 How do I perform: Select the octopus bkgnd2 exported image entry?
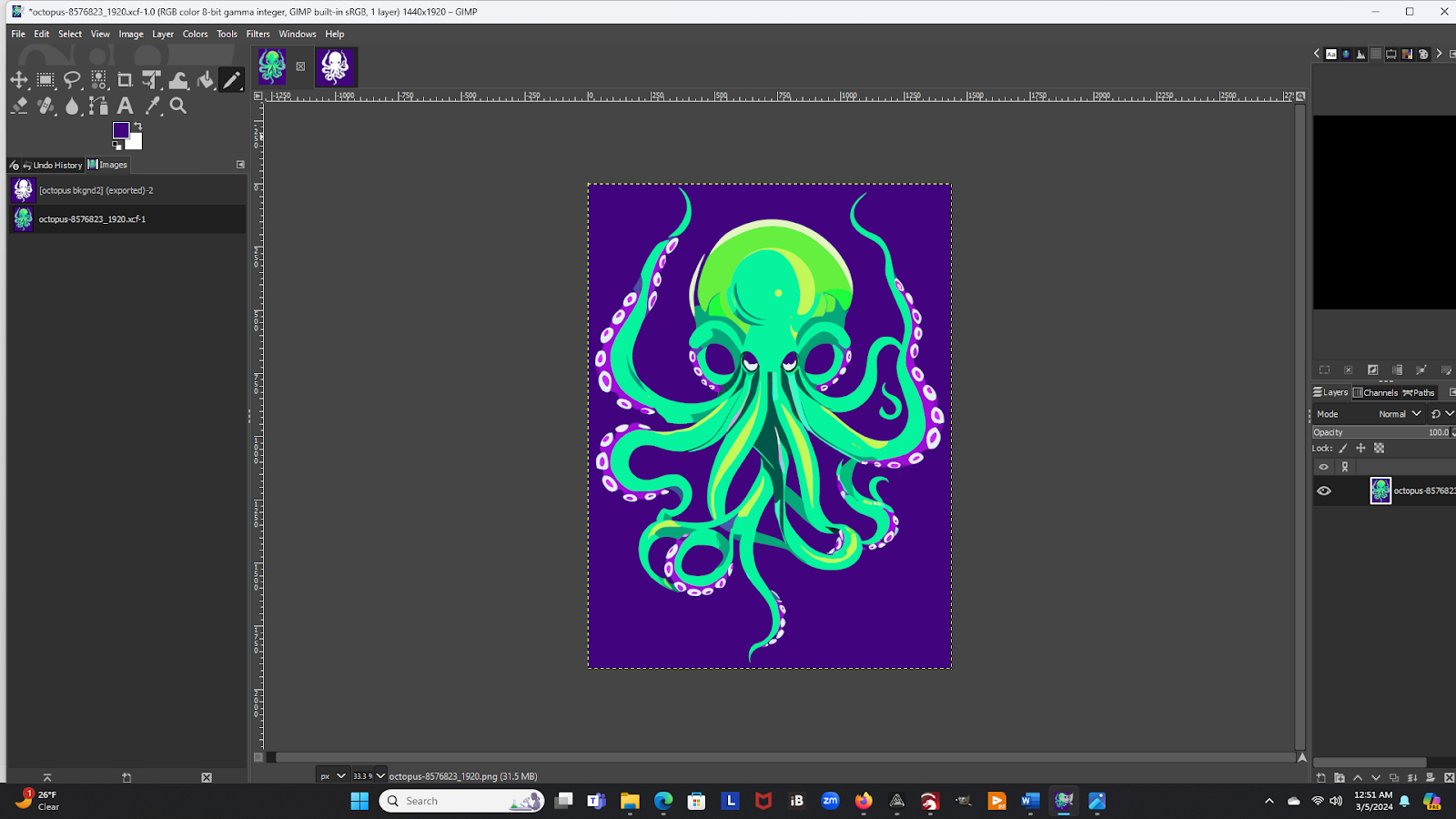pos(96,191)
